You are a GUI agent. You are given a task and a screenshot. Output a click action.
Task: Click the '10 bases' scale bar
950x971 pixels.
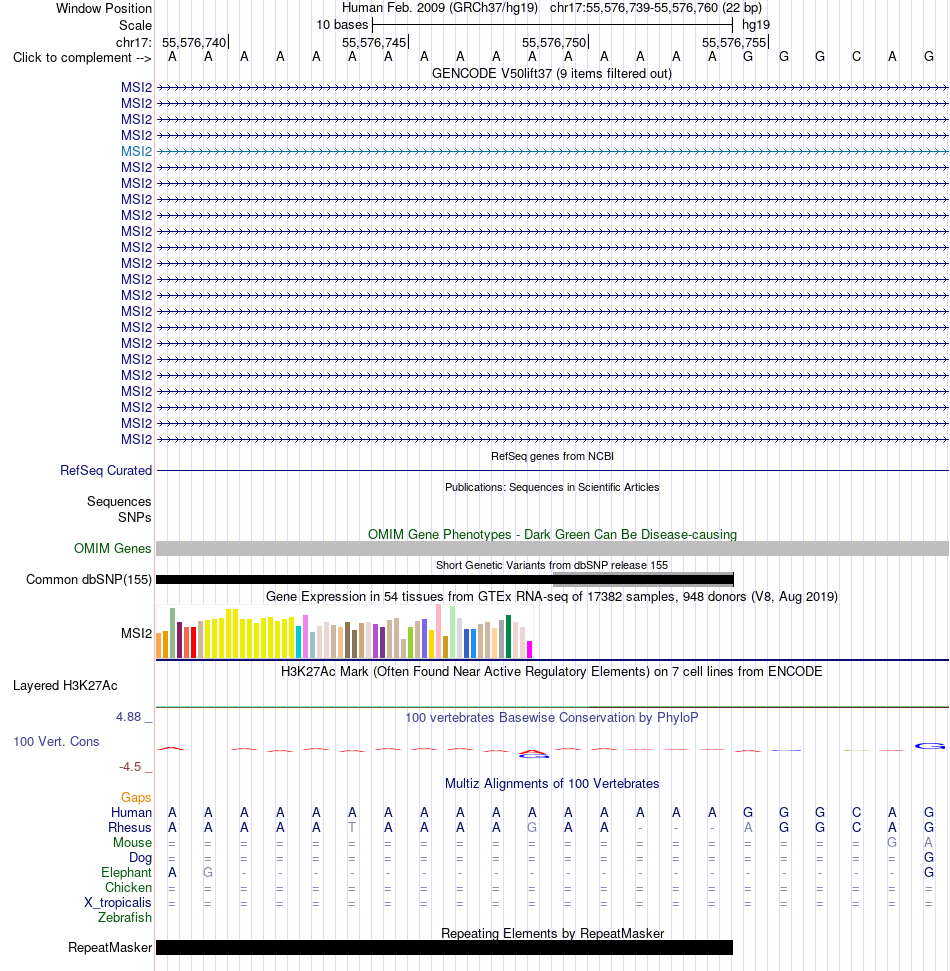(x=552, y=25)
